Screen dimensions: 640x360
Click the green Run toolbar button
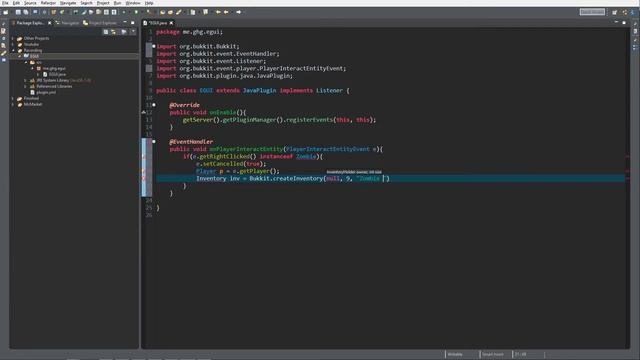[136, 12]
